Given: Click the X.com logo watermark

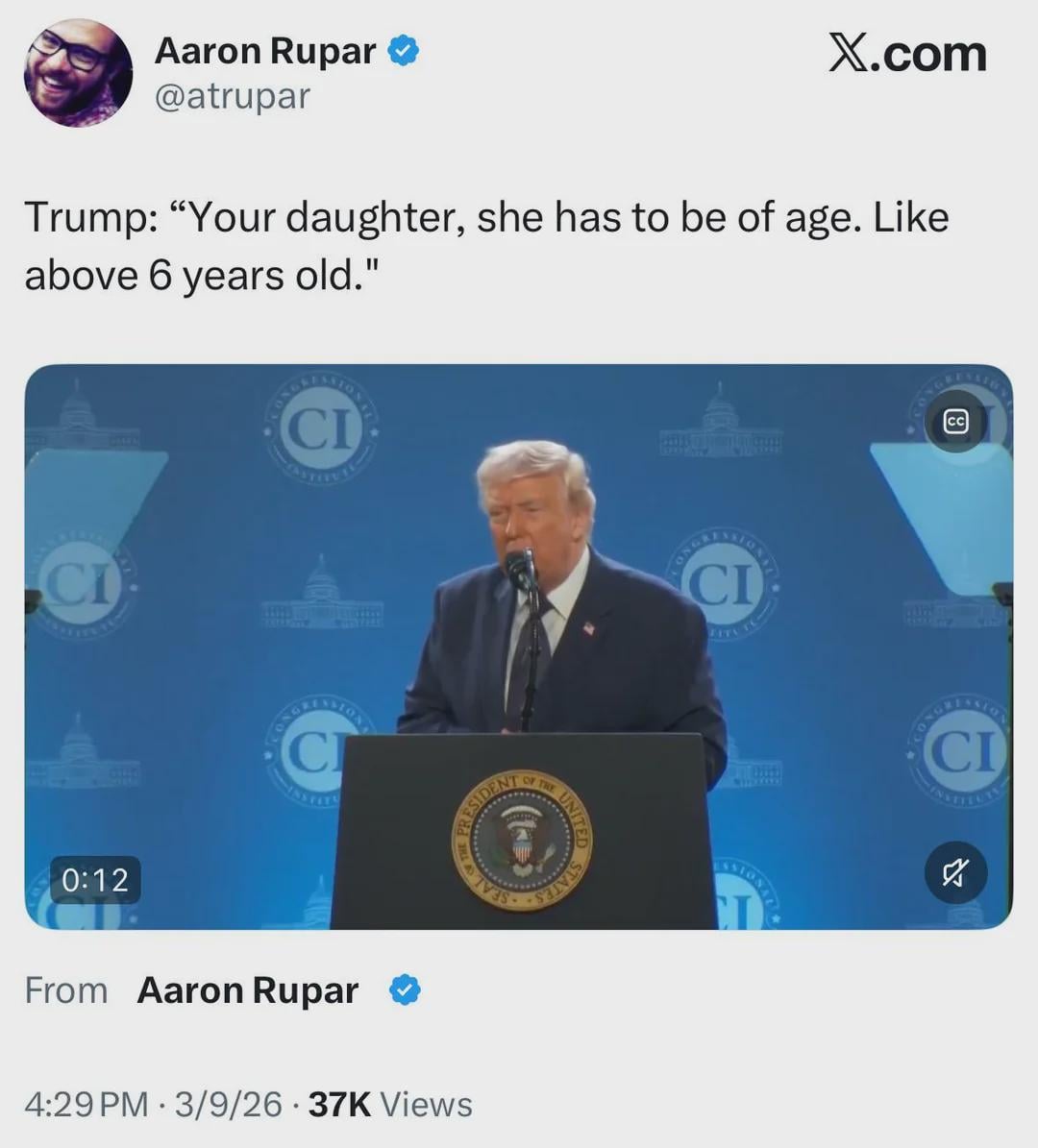Looking at the screenshot, I should tap(907, 54).
